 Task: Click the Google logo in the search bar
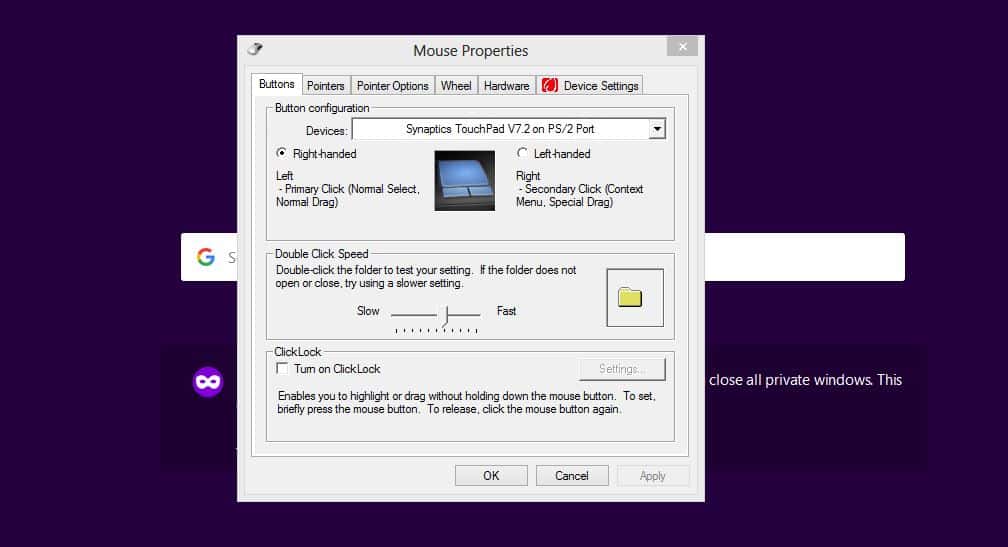(x=206, y=257)
